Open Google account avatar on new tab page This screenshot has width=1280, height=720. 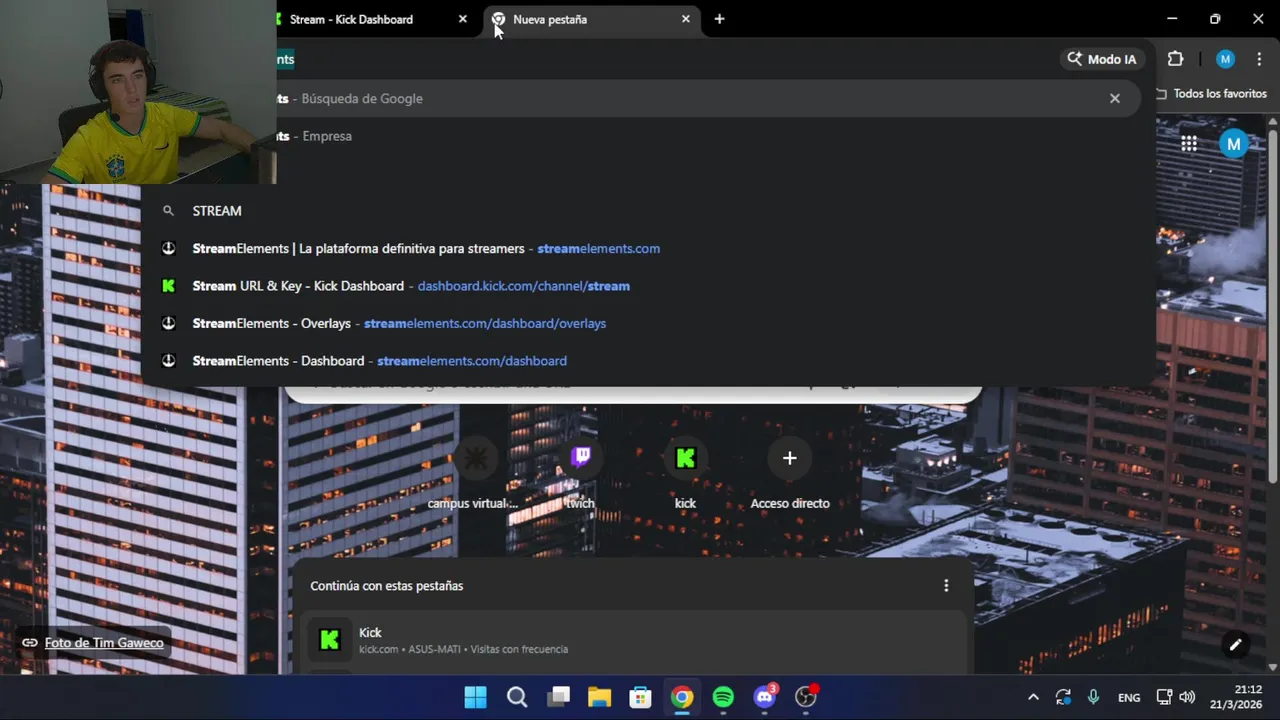pos(1234,144)
